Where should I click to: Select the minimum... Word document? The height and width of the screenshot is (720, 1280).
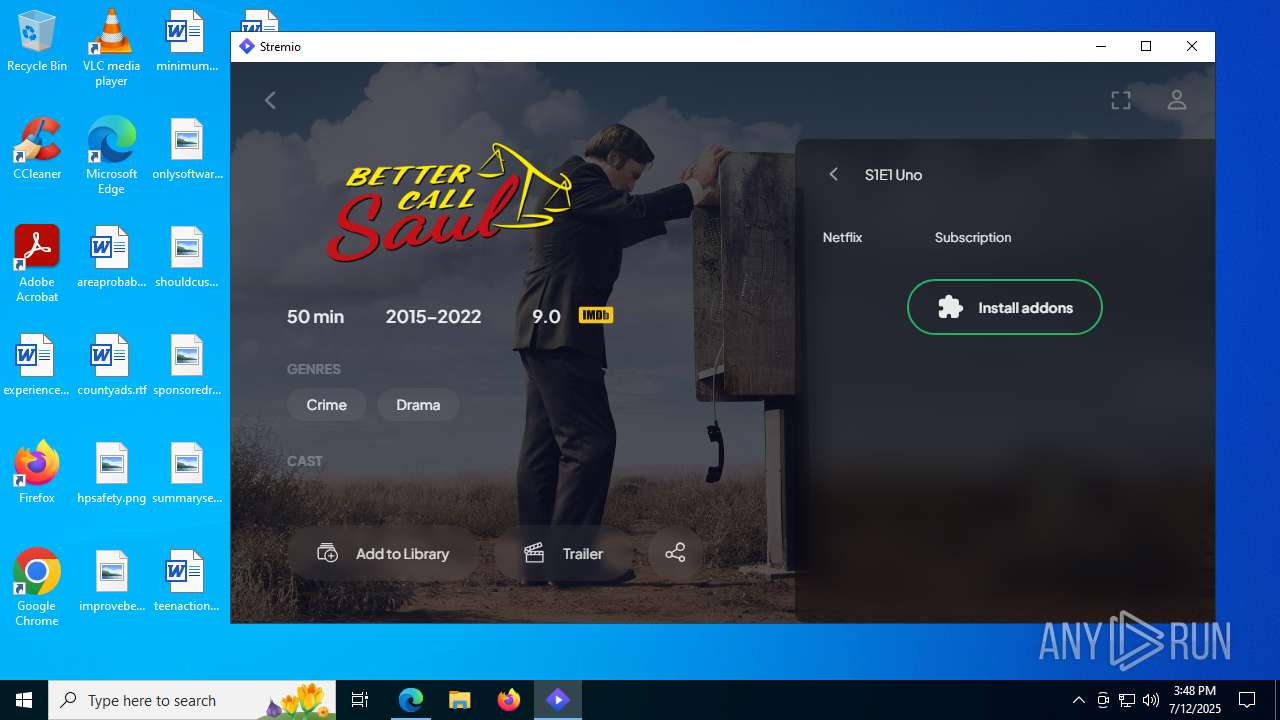187,42
